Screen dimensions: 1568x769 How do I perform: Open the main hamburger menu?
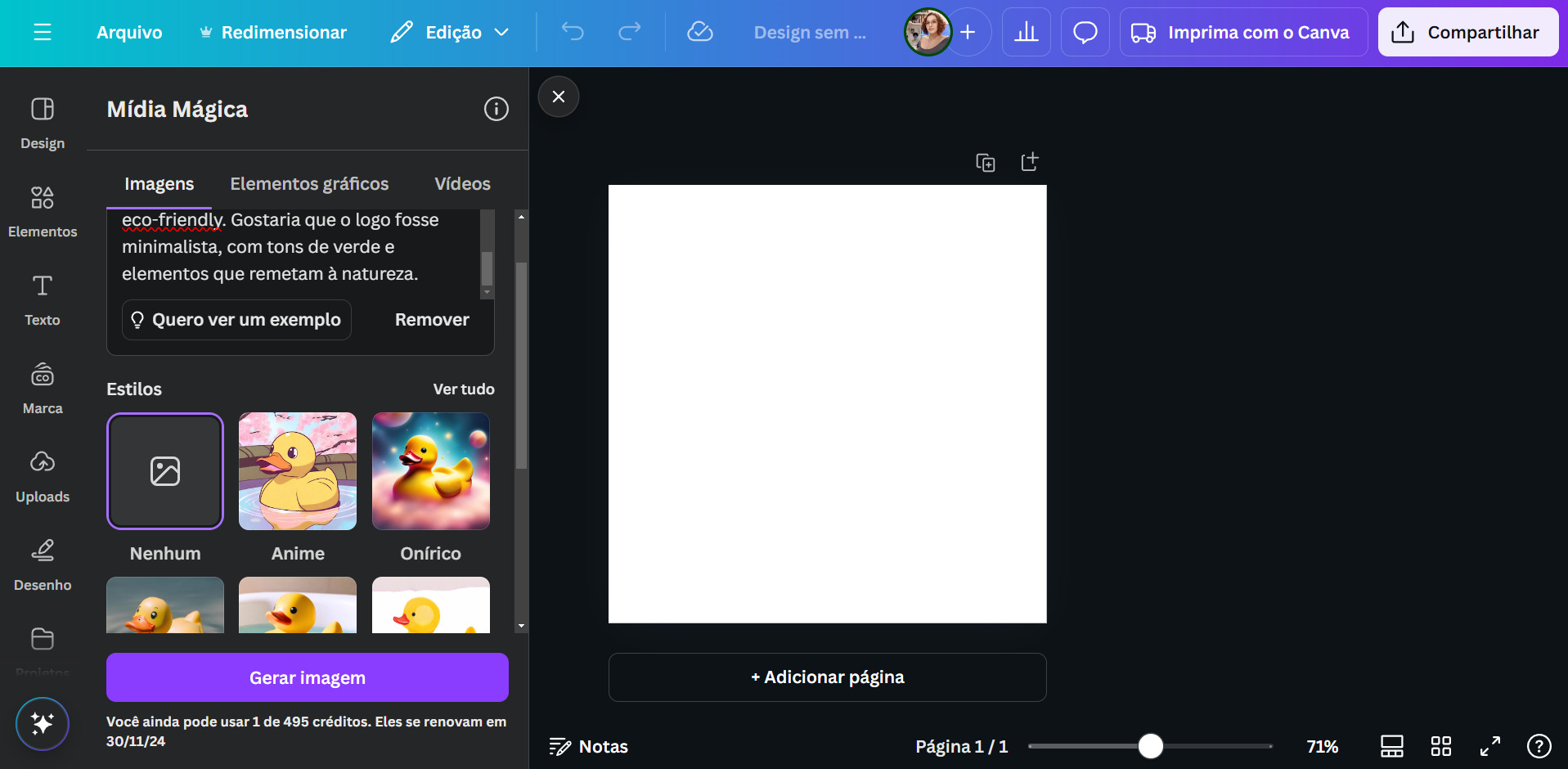[x=43, y=33]
